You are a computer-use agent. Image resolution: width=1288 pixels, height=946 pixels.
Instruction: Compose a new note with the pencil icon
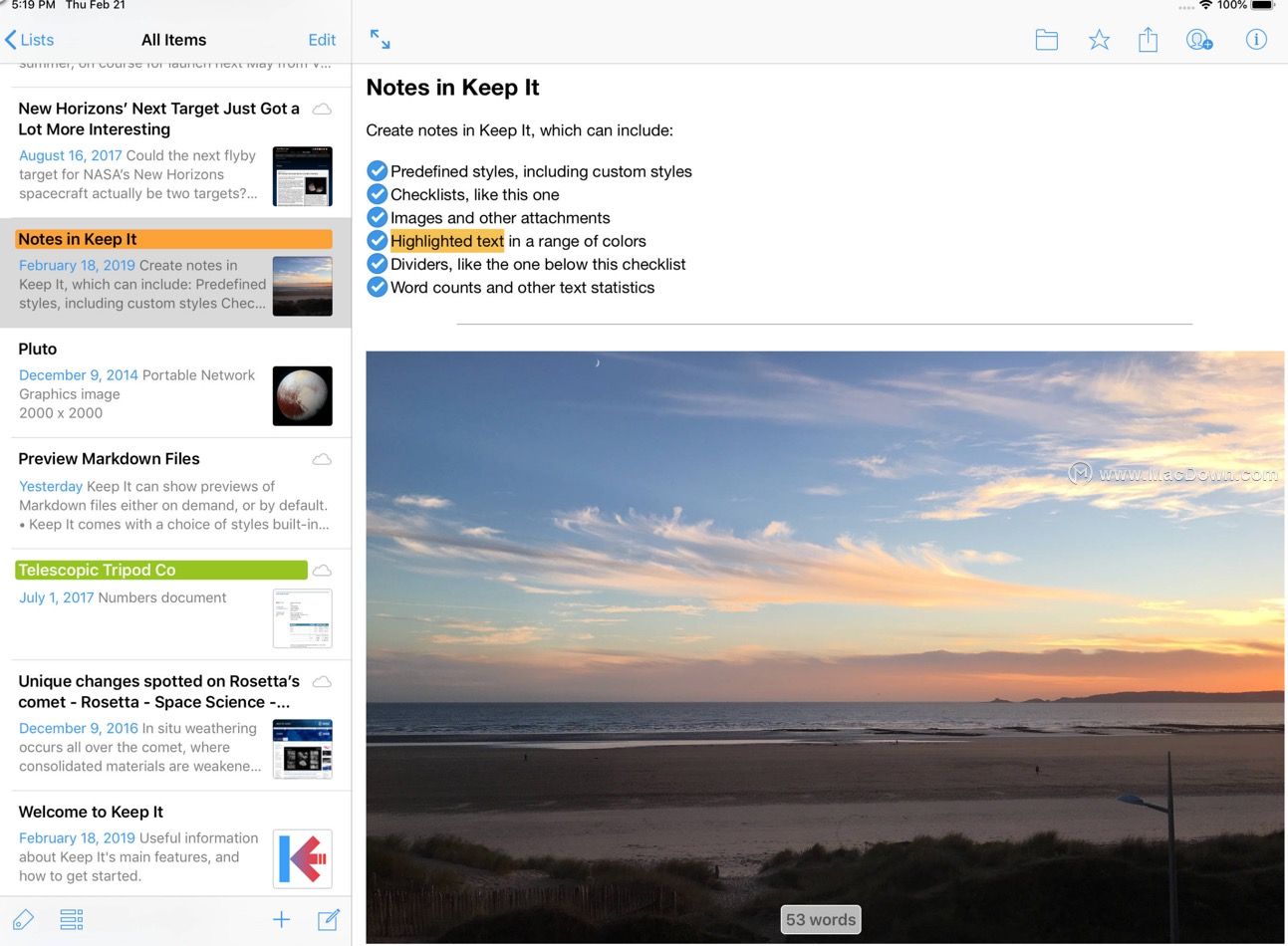pos(329,919)
